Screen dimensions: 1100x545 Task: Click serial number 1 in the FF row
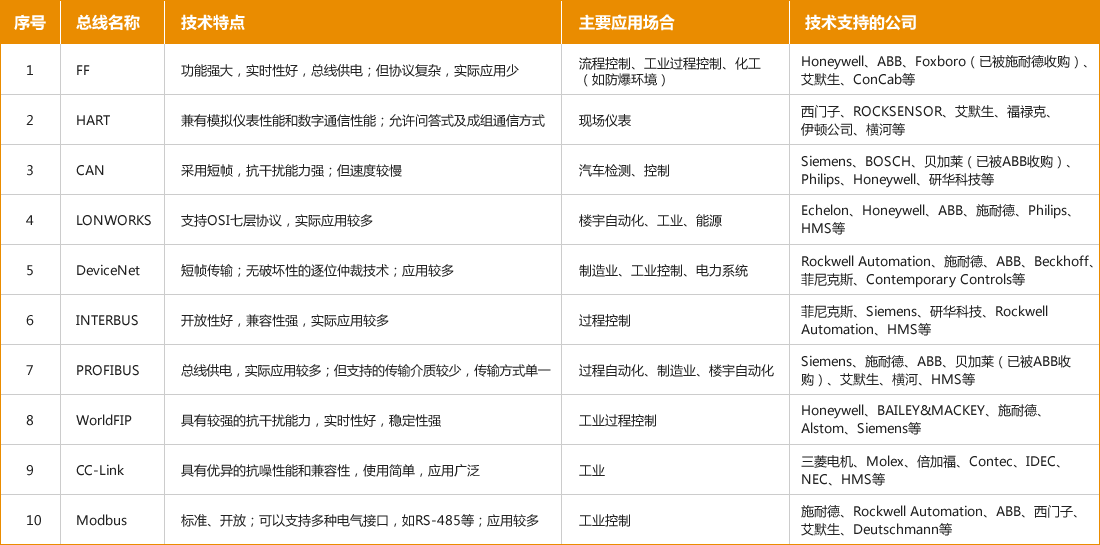(x=29, y=70)
